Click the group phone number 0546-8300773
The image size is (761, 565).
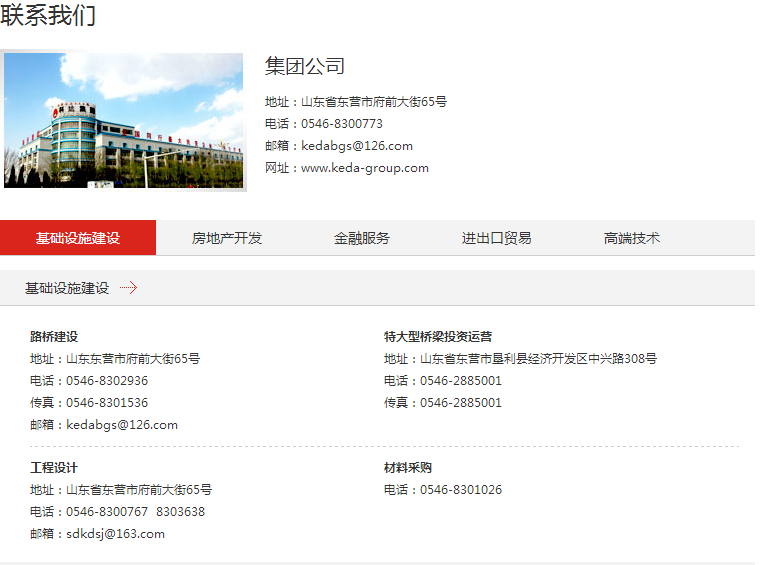(x=341, y=124)
